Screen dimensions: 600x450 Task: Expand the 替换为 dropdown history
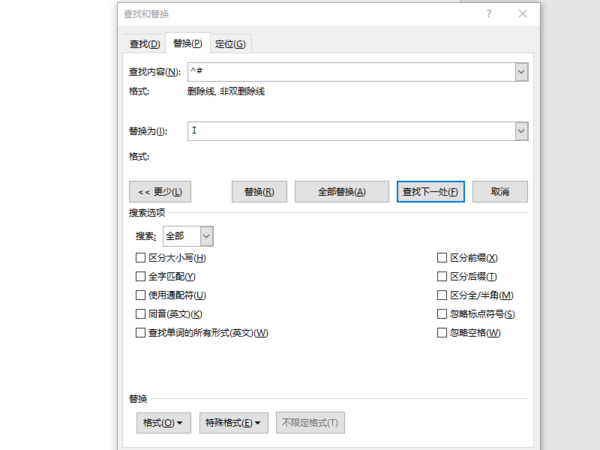coord(521,131)
